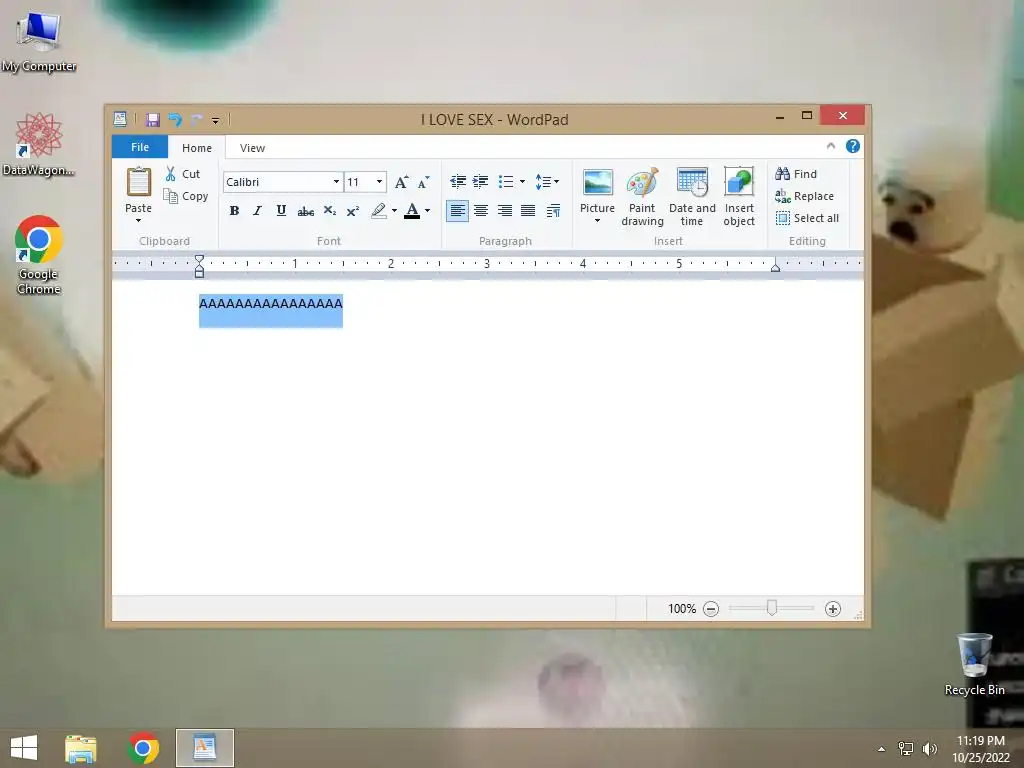Start a bulleted list
This screenshot has width=1024, height=768.
pos(505,182)
